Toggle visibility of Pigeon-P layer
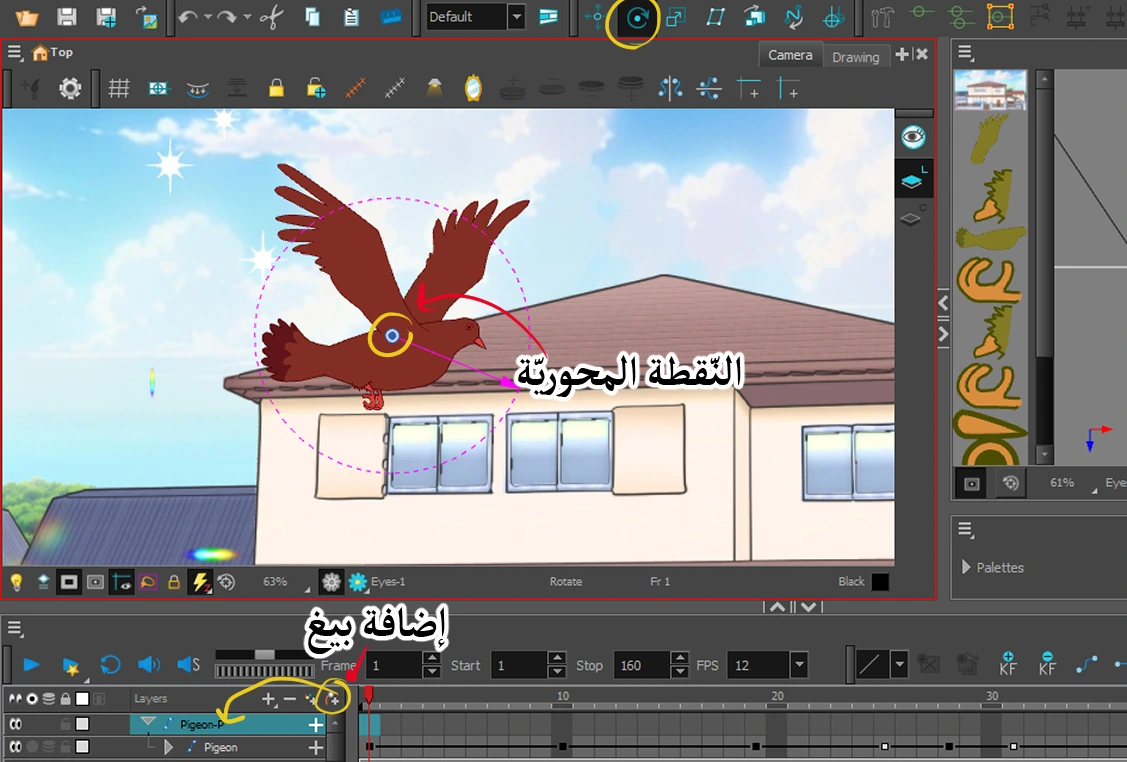Image resolution: width=1127 pixels, height=762 pixels. click(15, 724)
